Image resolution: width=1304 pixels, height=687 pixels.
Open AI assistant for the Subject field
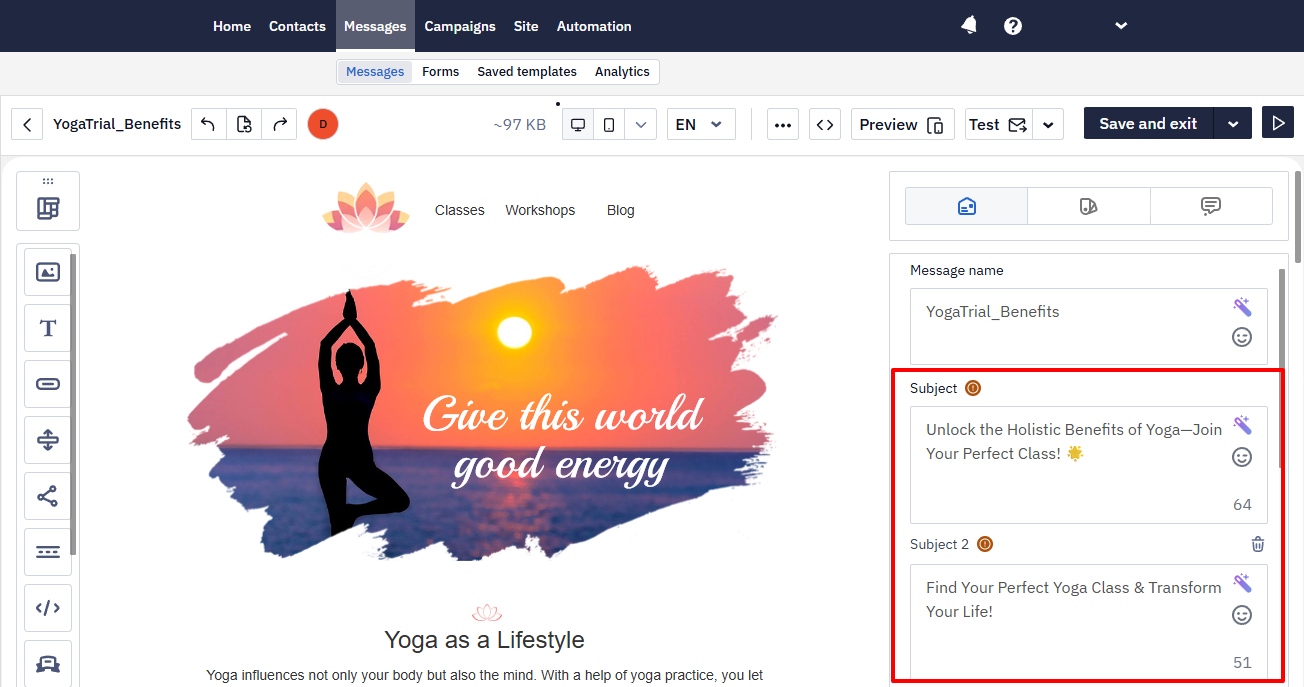coord(1242,425)
